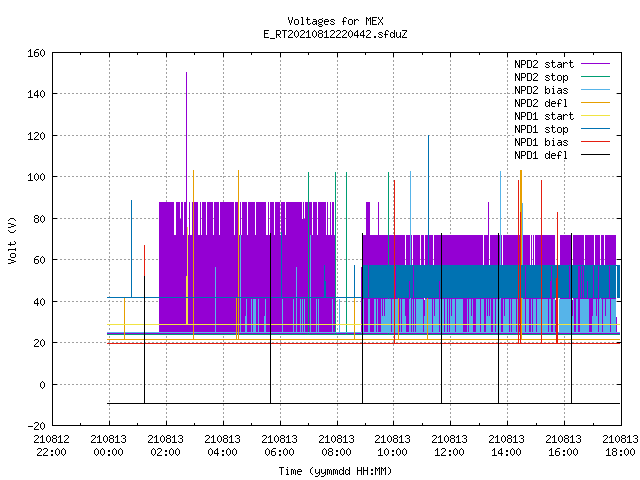640x480 pixels.
Task: Click the file name E_RT20210812220442.sfduZ
Action: click(335, 34)
